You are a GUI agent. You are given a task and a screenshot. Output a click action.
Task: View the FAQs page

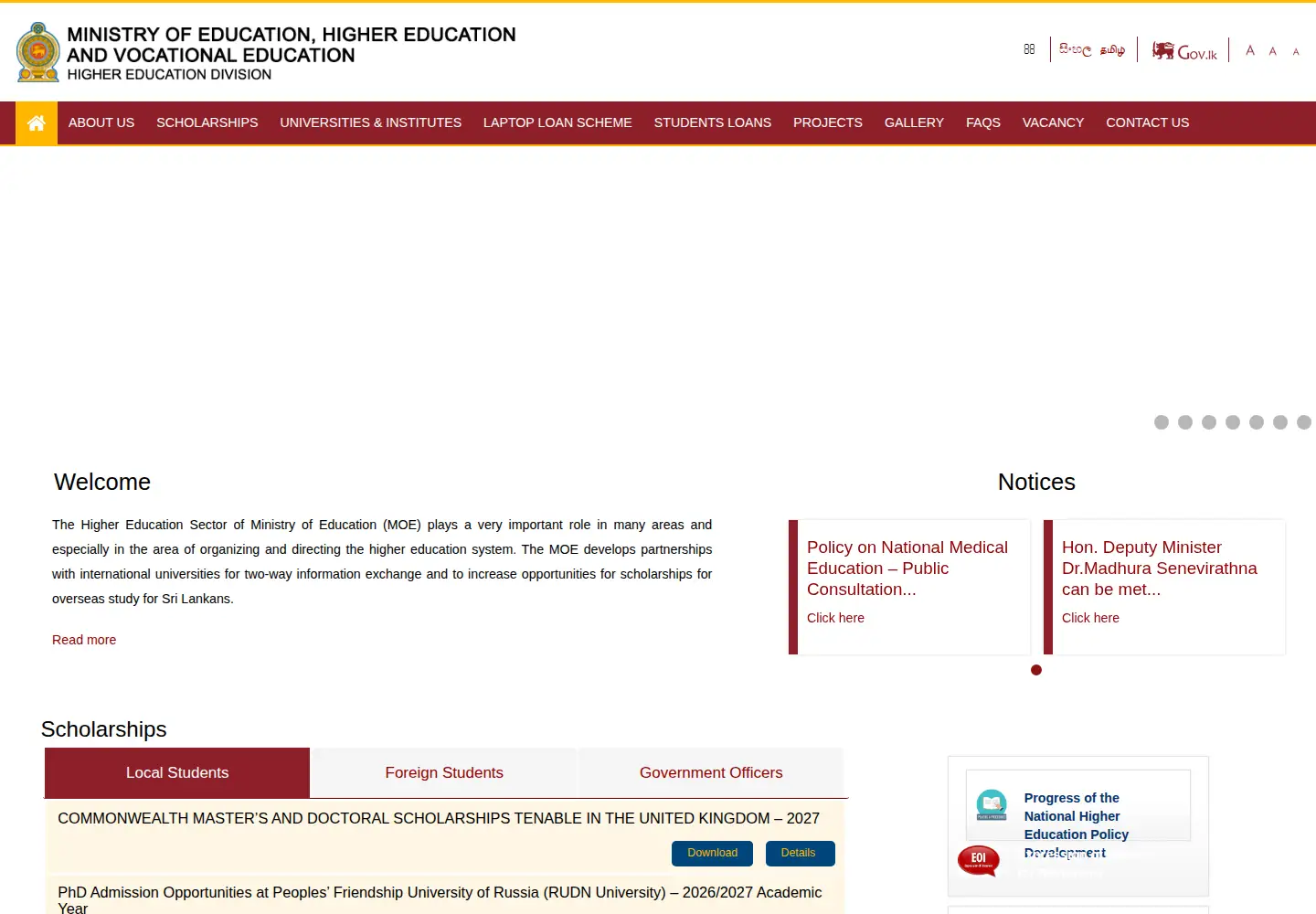tap(983, 122)
